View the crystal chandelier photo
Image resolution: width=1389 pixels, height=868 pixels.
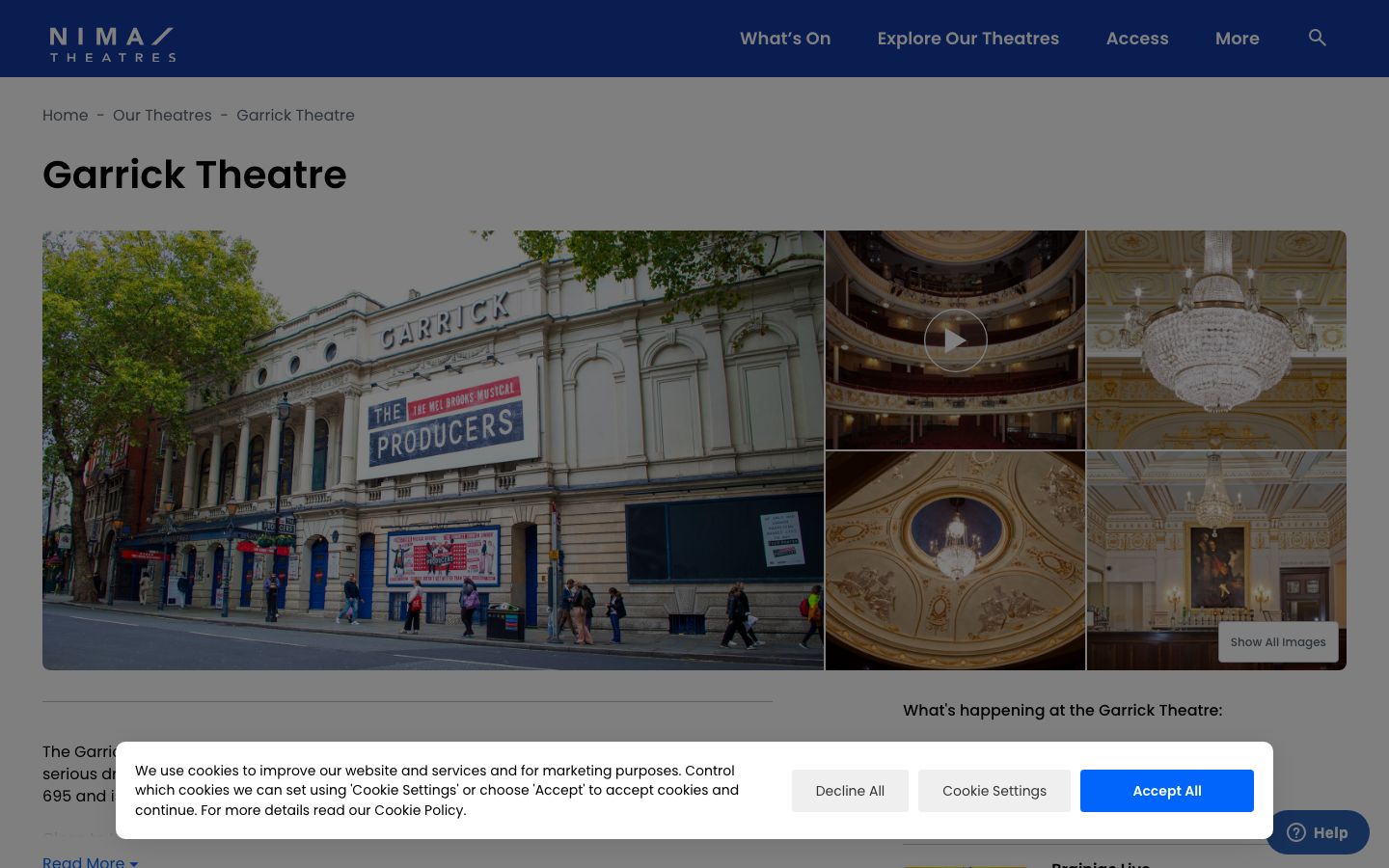pos(1216,339)
